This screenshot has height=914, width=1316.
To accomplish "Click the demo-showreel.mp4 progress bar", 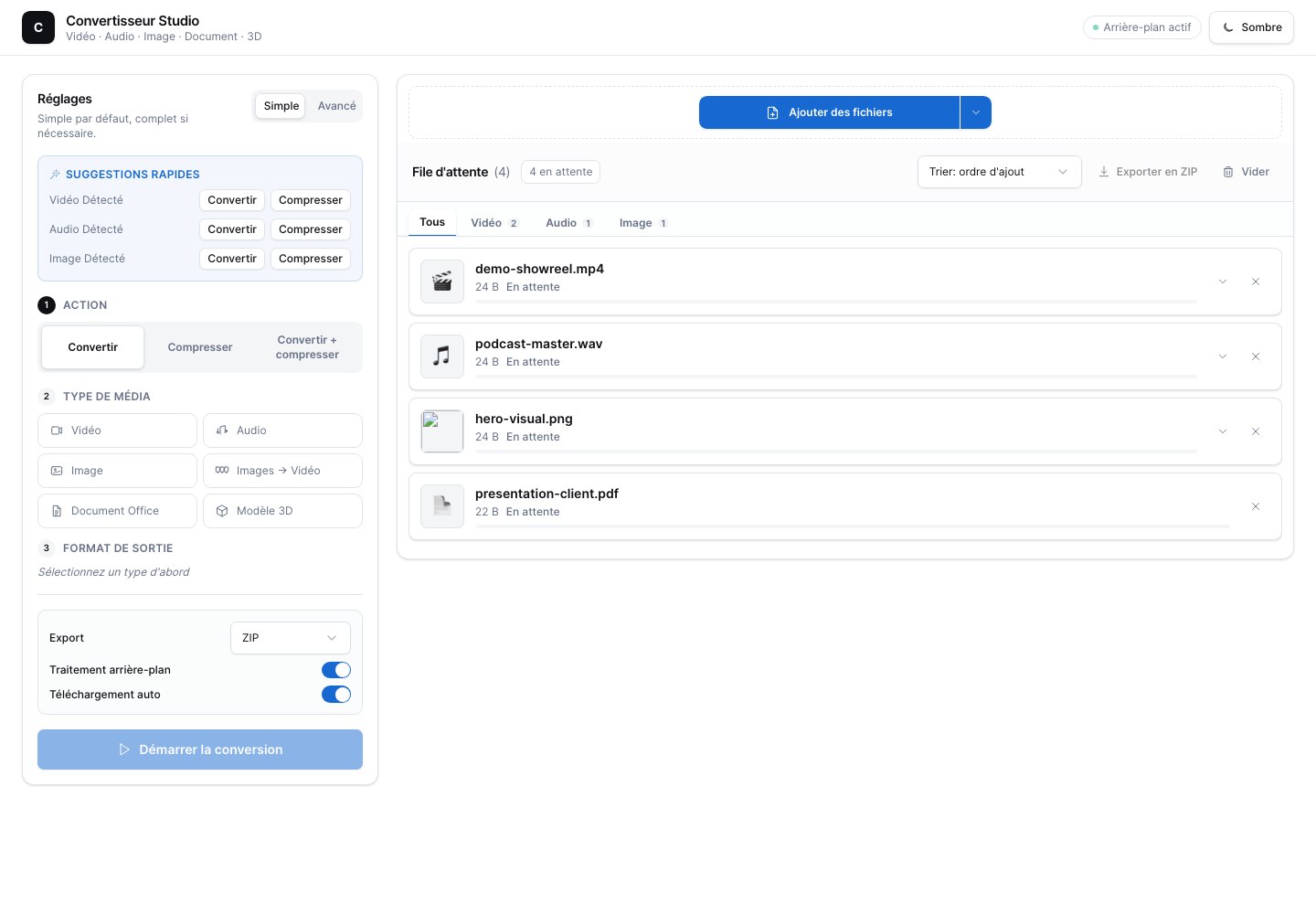I will [x=836, y=302].
